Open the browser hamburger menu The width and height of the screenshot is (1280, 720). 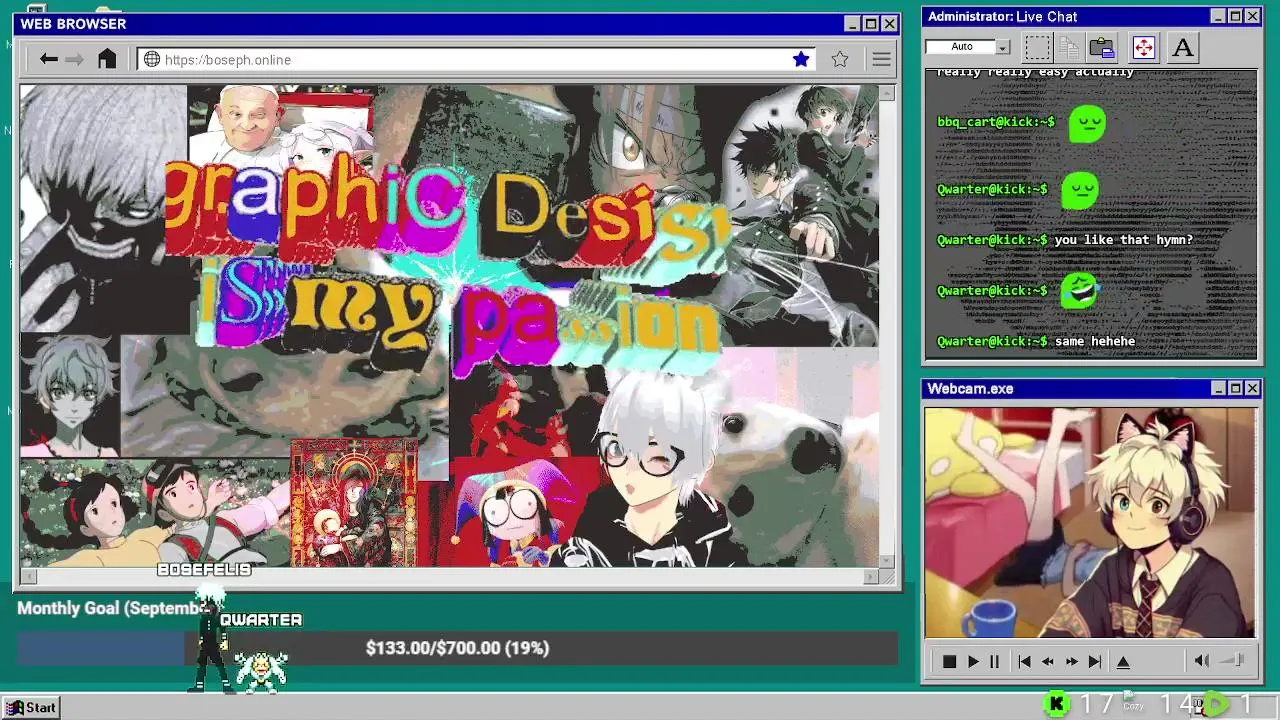point(881,60)
